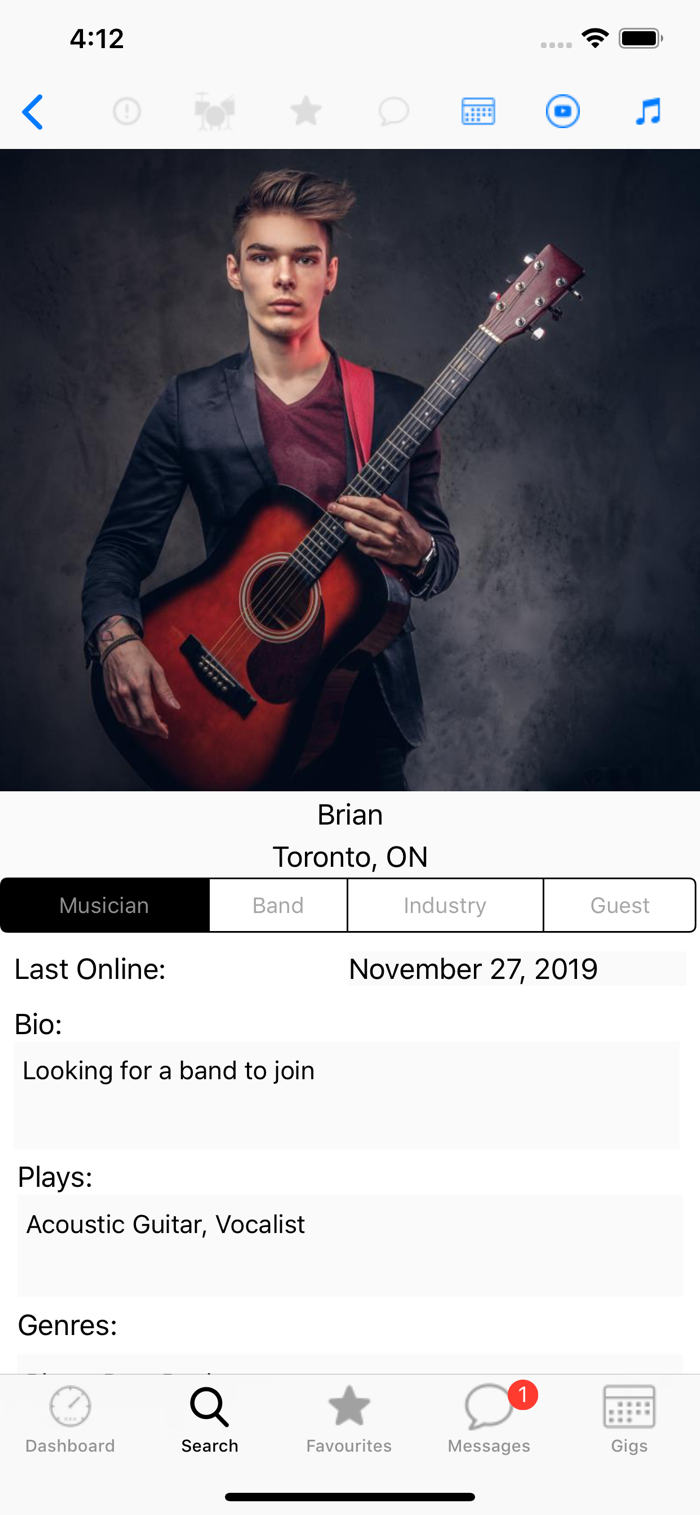Tap the greyed drum kit icon
This screenshot has width=700, height=1515.
tap(215, 111)
